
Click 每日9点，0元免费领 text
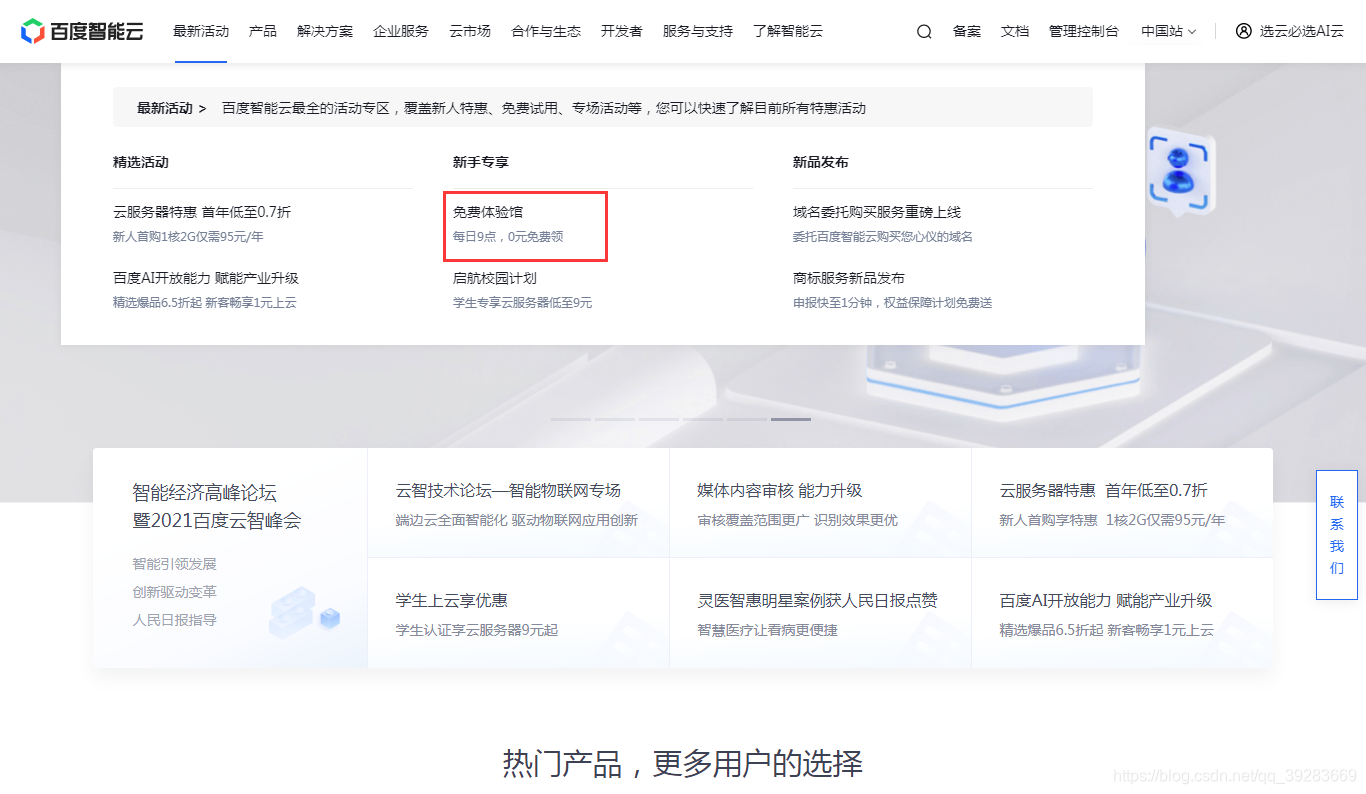(x=508, y=237)
